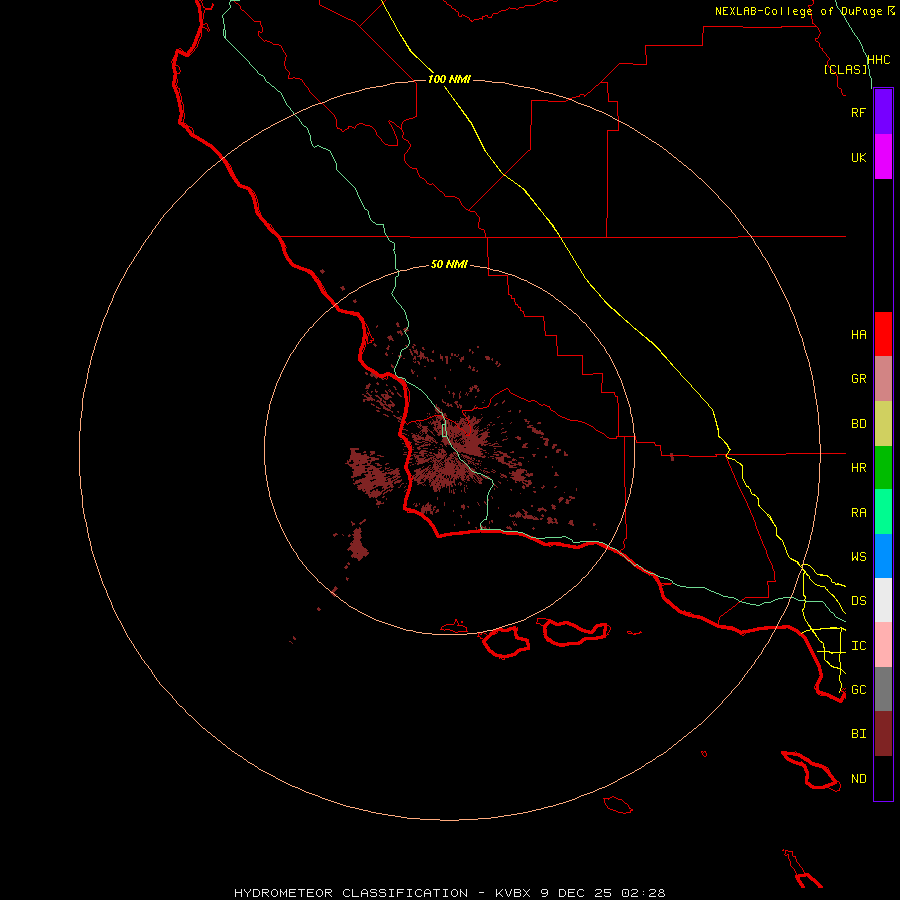Pick the RA light green swatch
The width and height of the screenshot is (900, 900).
click(x=883, y=512)
